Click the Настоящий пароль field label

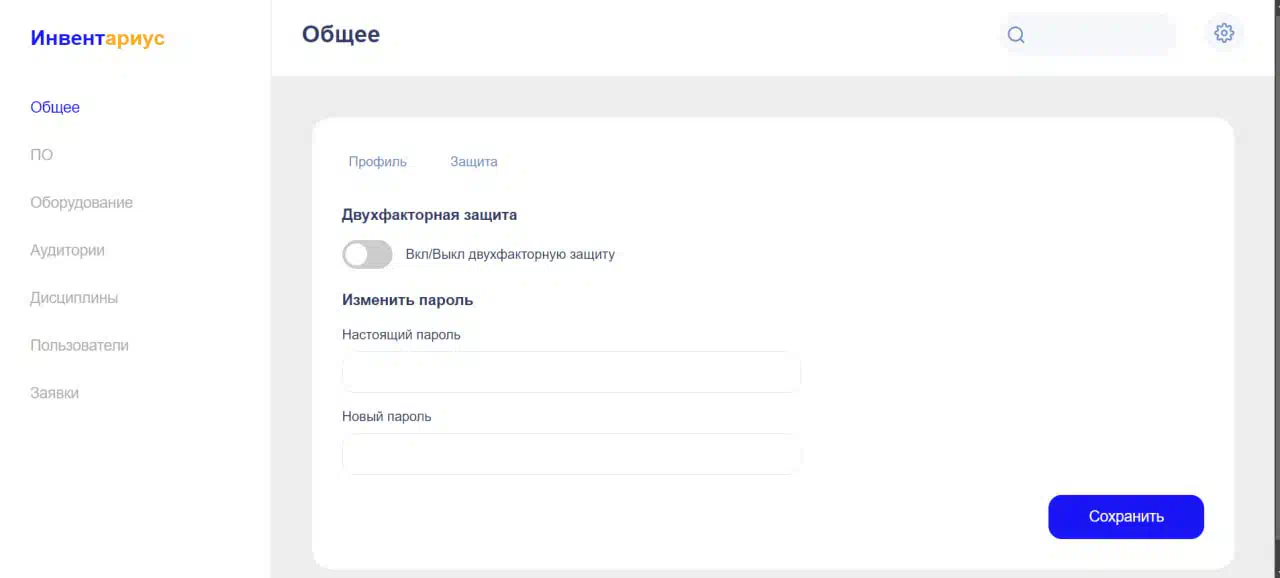[401, 335]
